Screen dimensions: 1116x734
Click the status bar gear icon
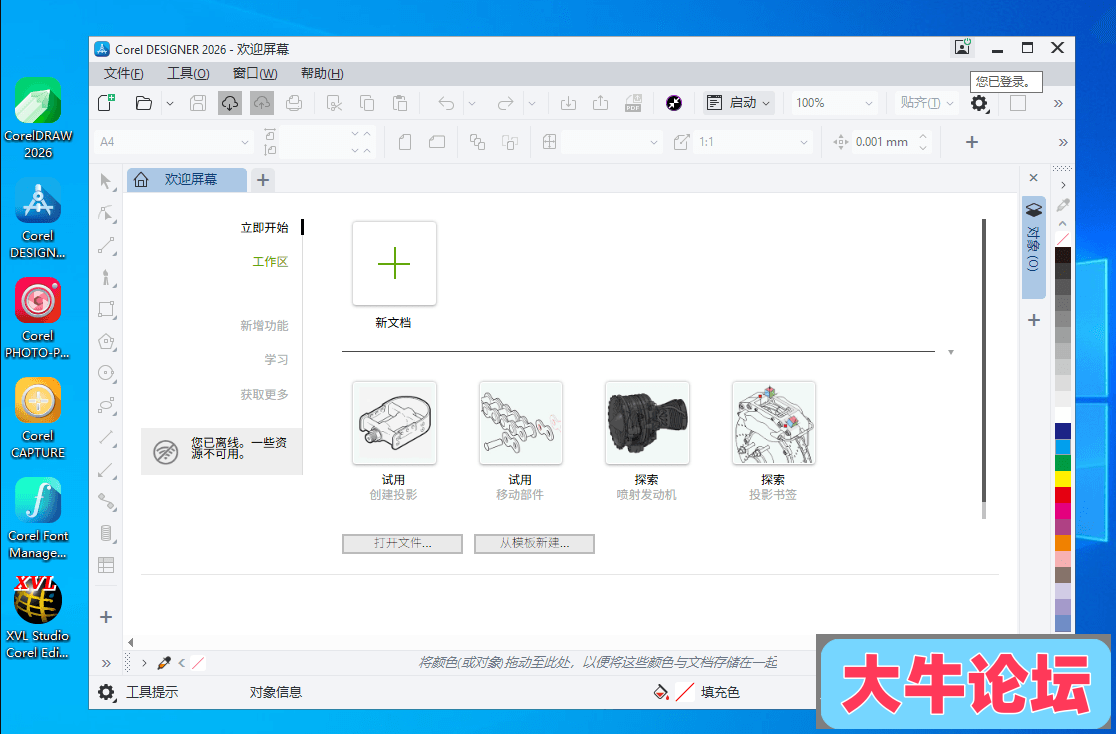[x=106, y=692]
